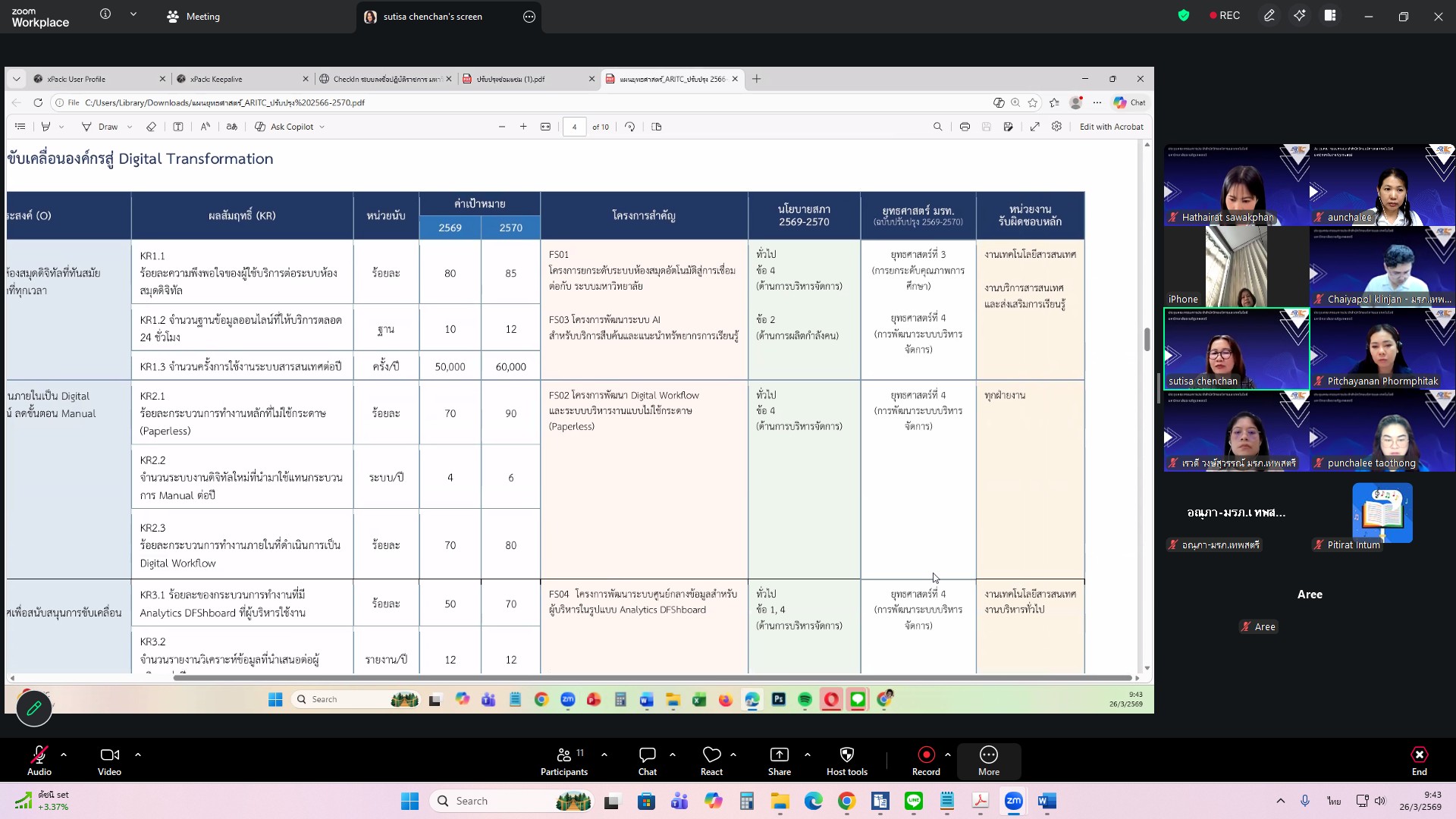
Task: Select sutisa chenchan's screen tab
Action: point(432,17)
